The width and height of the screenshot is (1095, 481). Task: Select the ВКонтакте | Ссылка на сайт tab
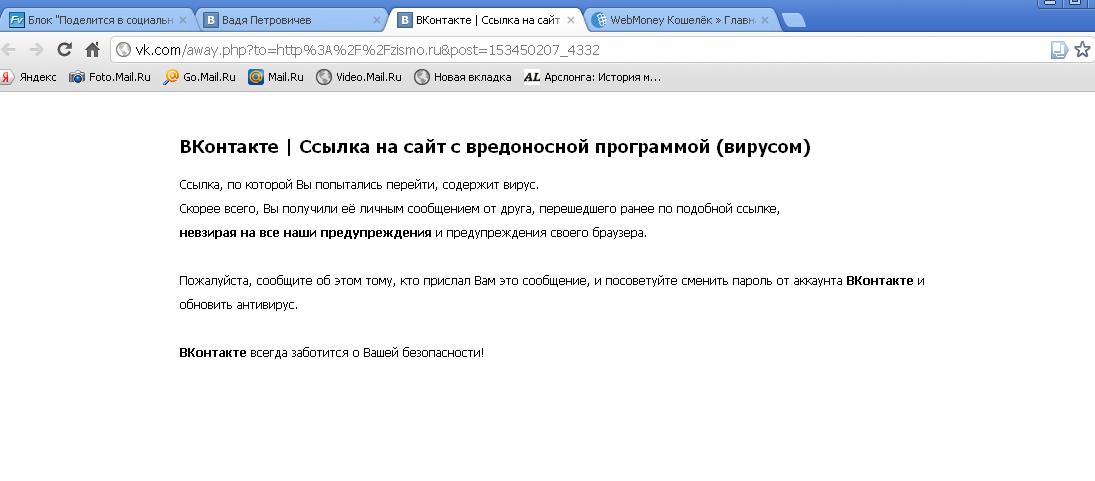[x=485, y=20]
